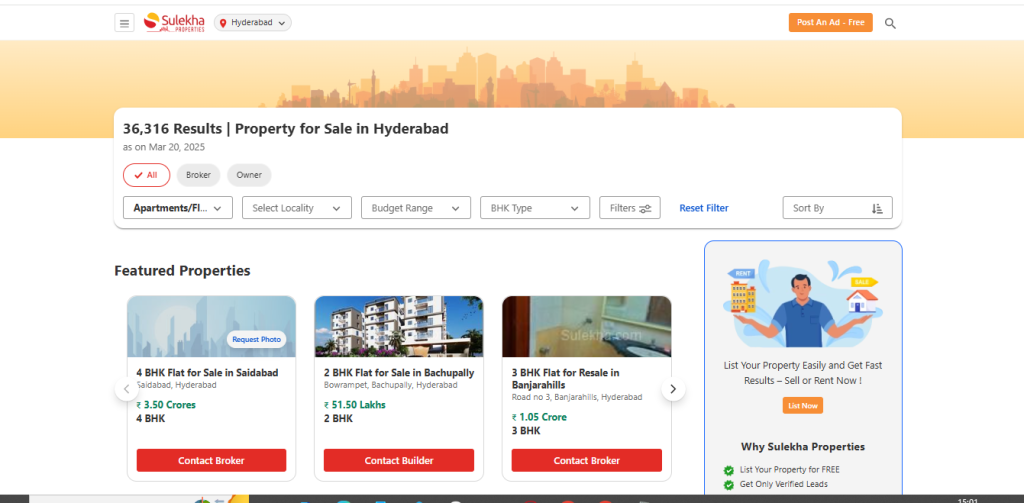Click the ₹ 3.50 Crores price

[166, 405]
